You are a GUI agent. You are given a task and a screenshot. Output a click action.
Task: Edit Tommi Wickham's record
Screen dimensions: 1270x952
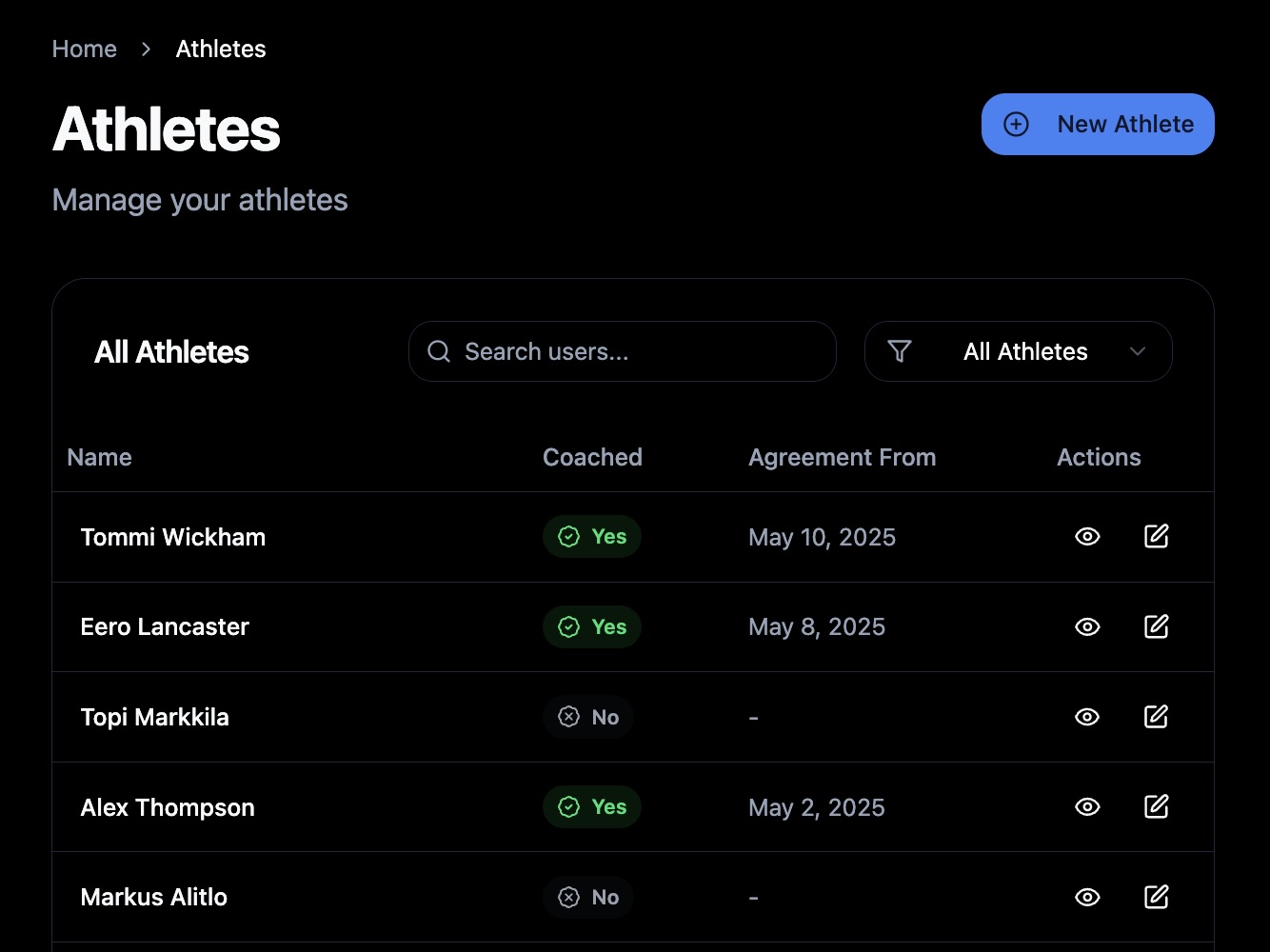point(1156,537)
